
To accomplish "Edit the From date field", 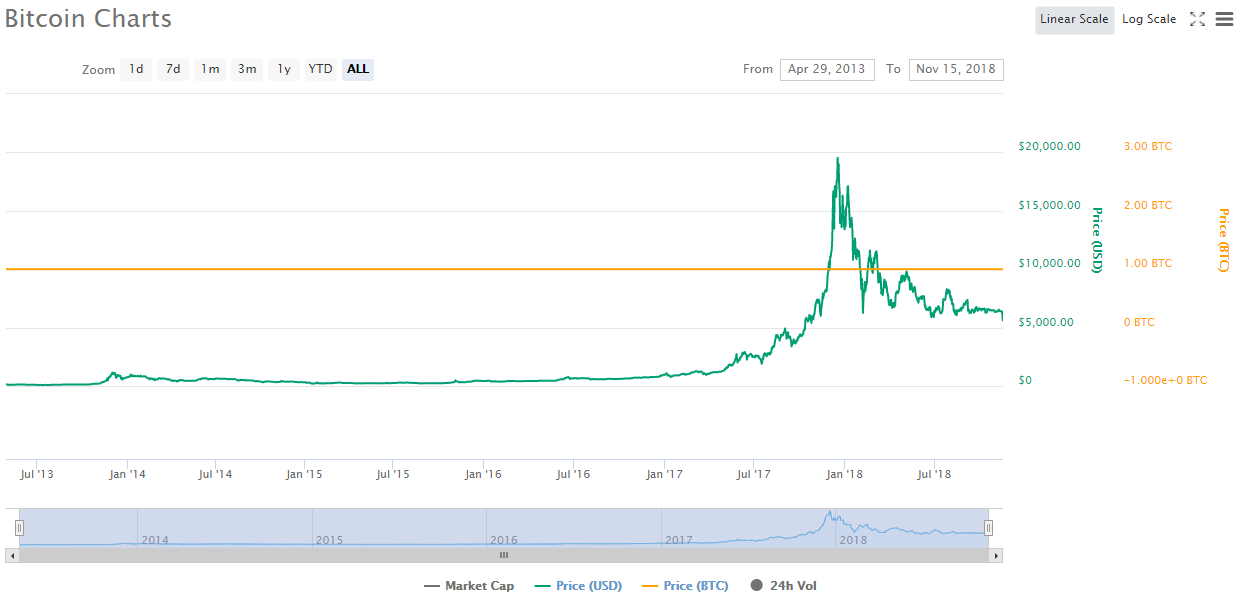I will click(x=827, y=69).
